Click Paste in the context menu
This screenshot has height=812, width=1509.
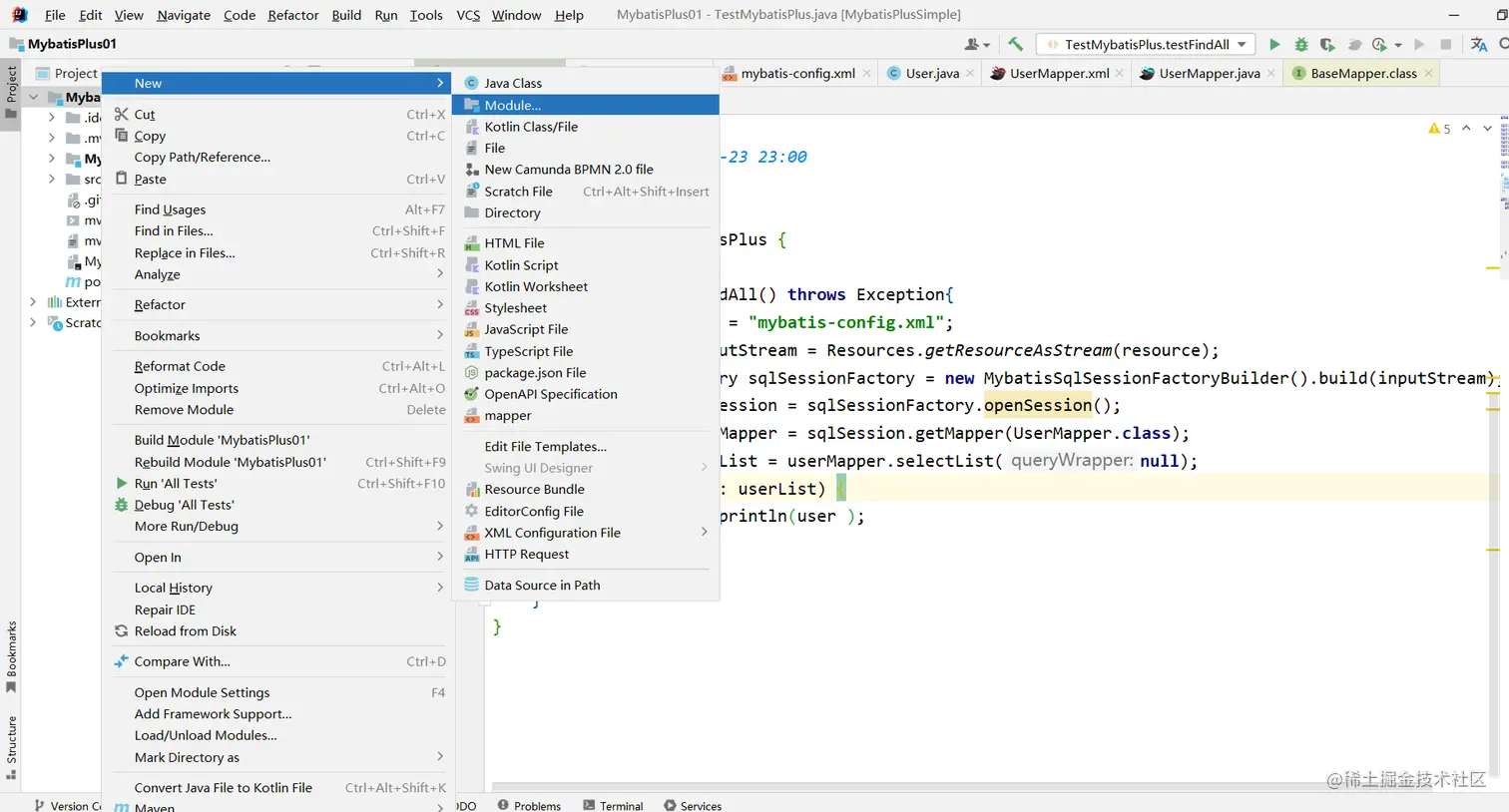point(278,179)
